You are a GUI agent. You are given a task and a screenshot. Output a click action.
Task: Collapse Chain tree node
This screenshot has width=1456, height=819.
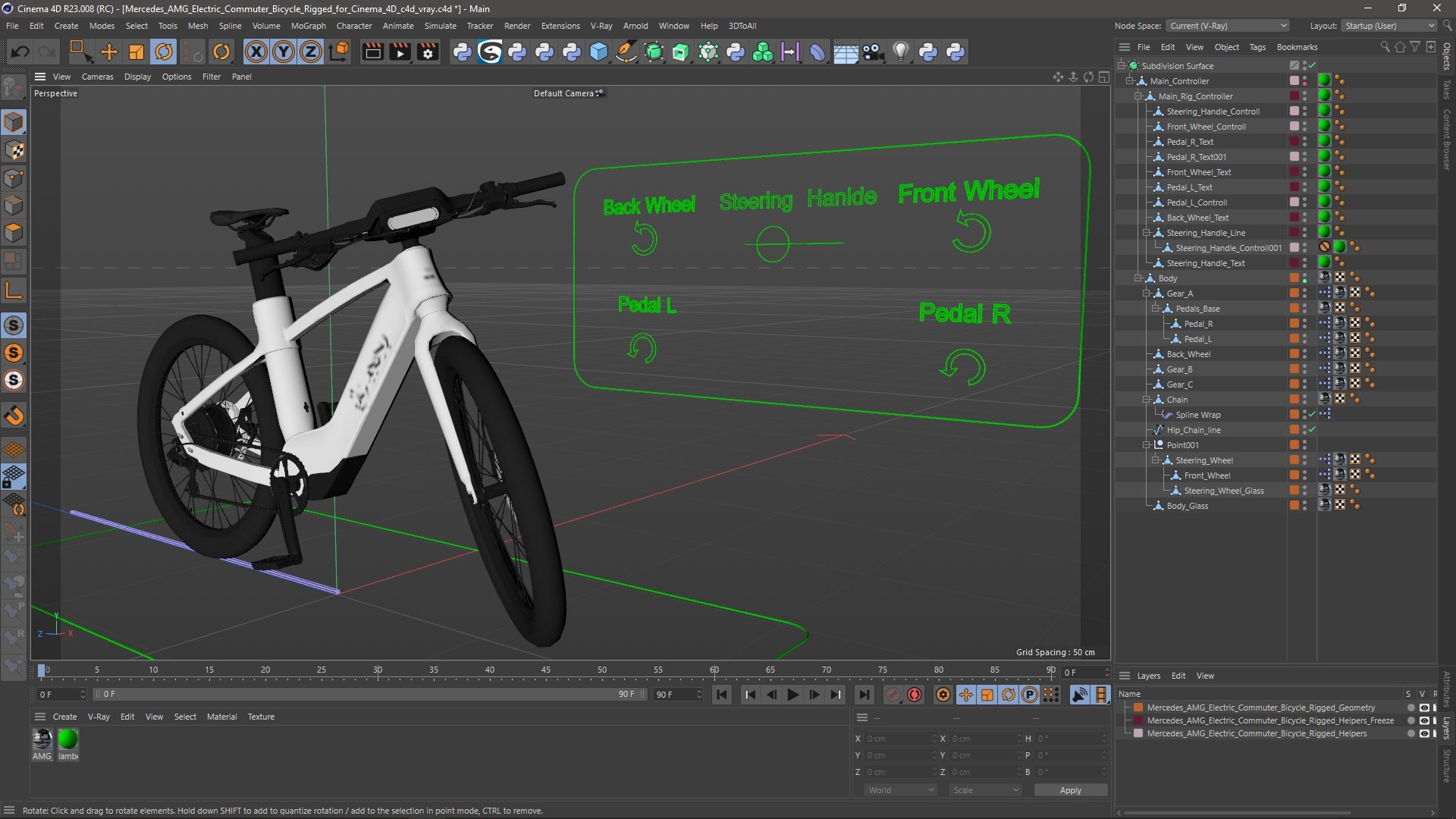coord(1147,400)
